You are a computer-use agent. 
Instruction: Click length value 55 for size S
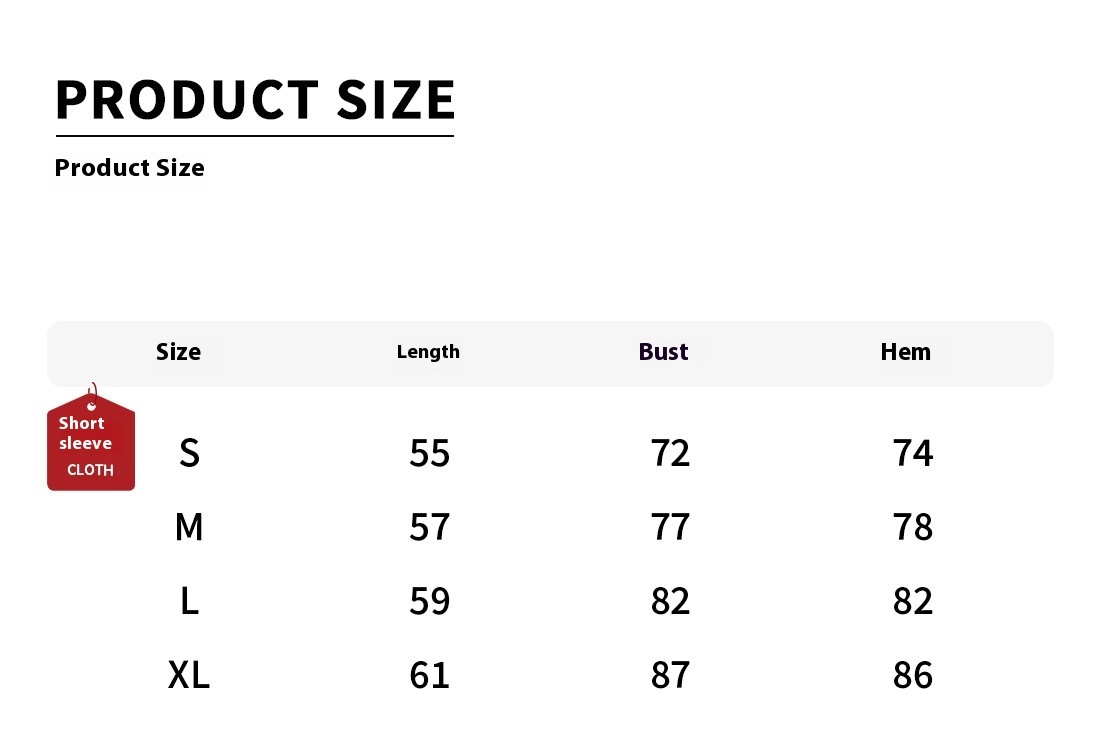(x=429, y=453)
